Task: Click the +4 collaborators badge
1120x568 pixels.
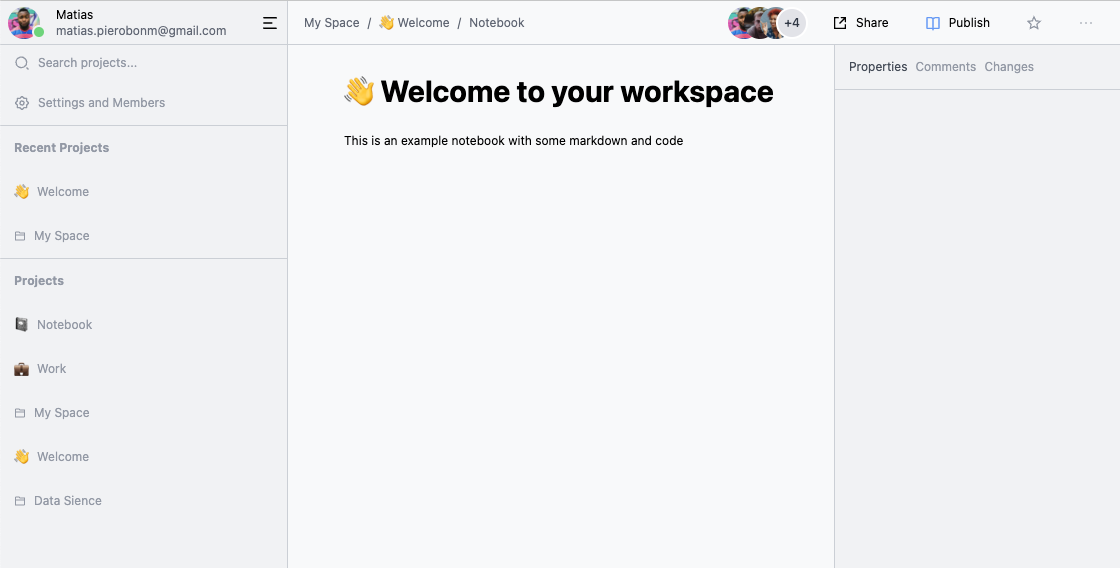Action: [791, 23]
